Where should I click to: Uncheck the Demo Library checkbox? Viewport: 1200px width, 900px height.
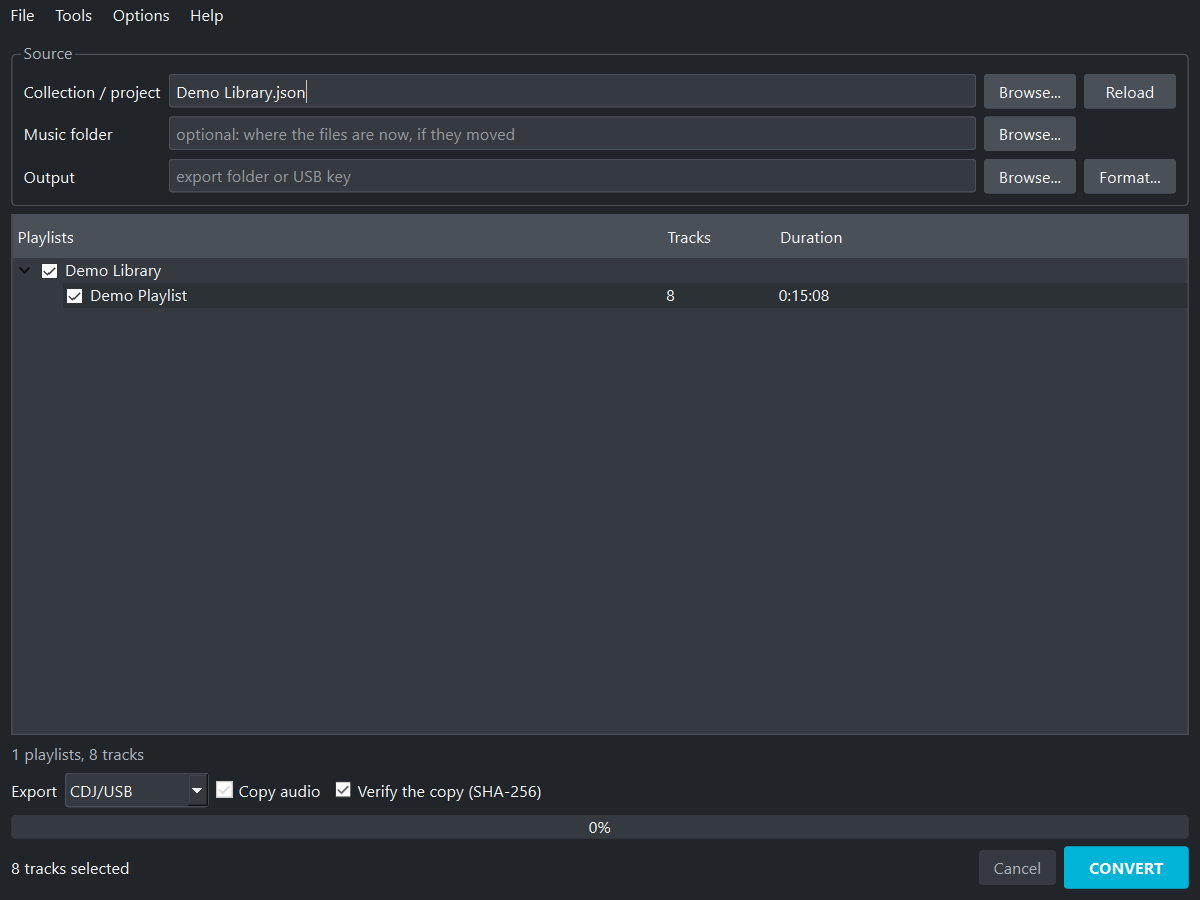click(x=49, y=271)
